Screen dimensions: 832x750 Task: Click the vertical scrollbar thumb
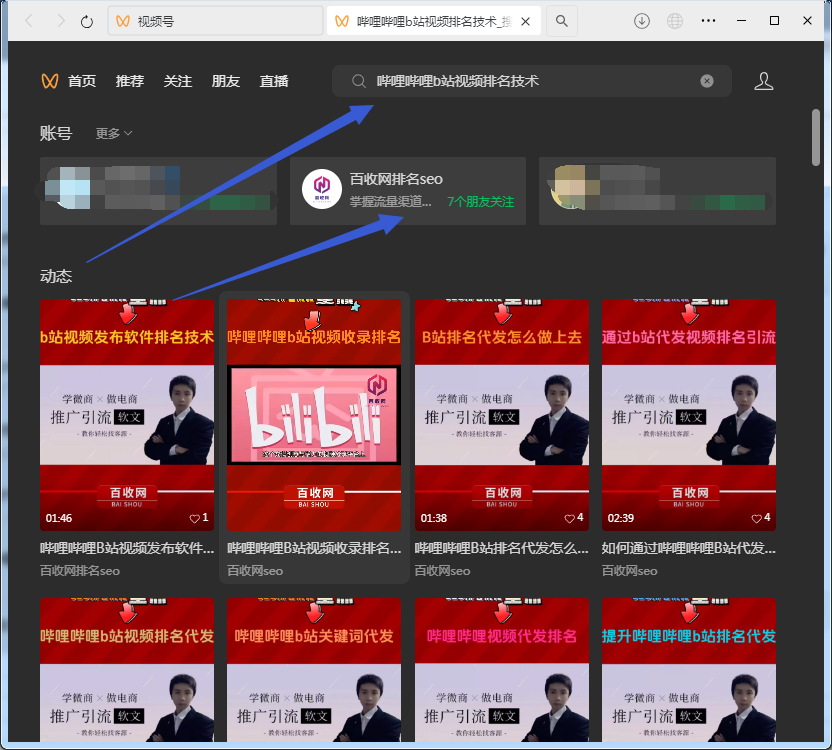pyautogui.click(x=816, y=138)
